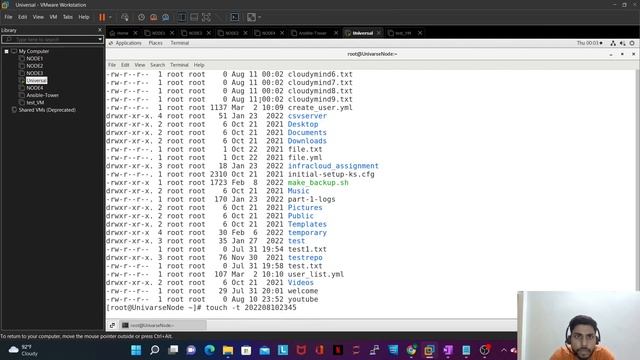
Task: Click the volume icon in the GNOME panel
Action: pos(622,43)
